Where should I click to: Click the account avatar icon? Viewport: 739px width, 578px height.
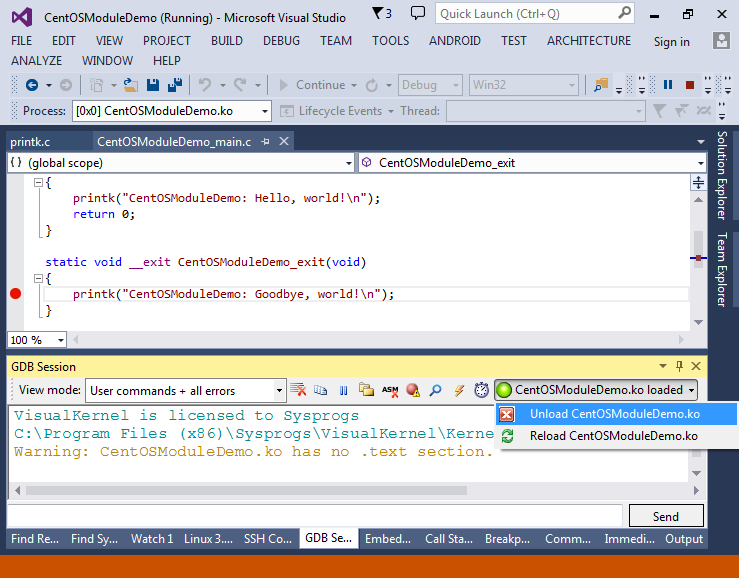pos(721,41)
